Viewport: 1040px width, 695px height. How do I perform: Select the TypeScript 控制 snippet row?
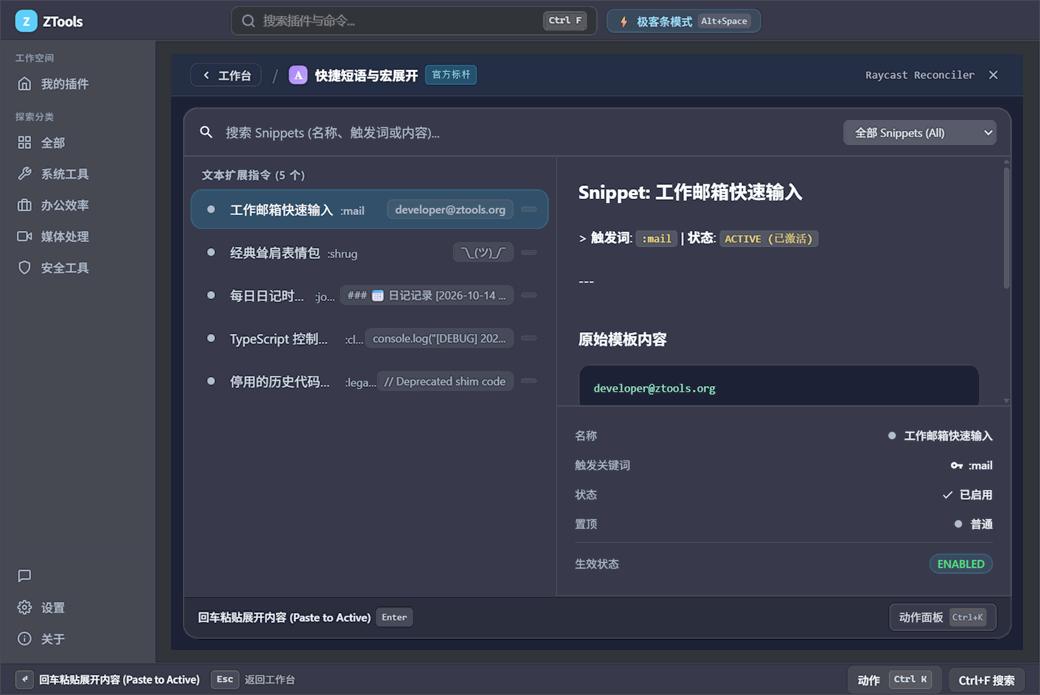(x=369, y=338)
